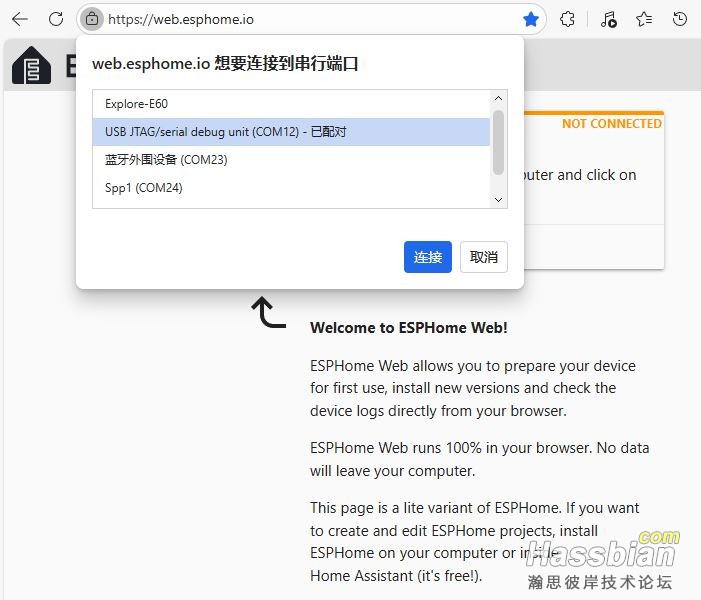Select USB JTAG/serial debug unit (COM12)
701x600 pixels.
click(x=291, y=132)
